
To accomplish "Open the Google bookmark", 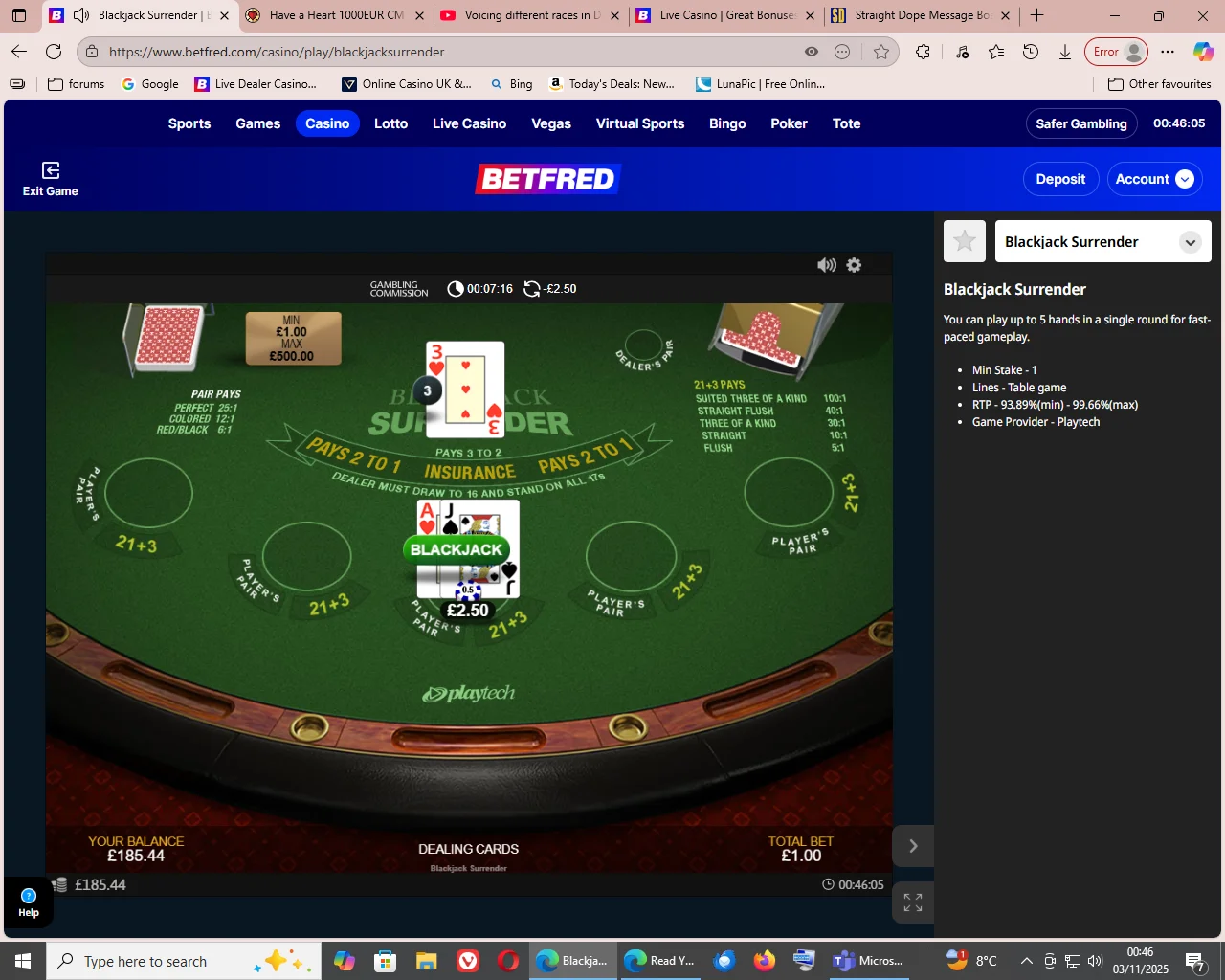I will point(150,84).
